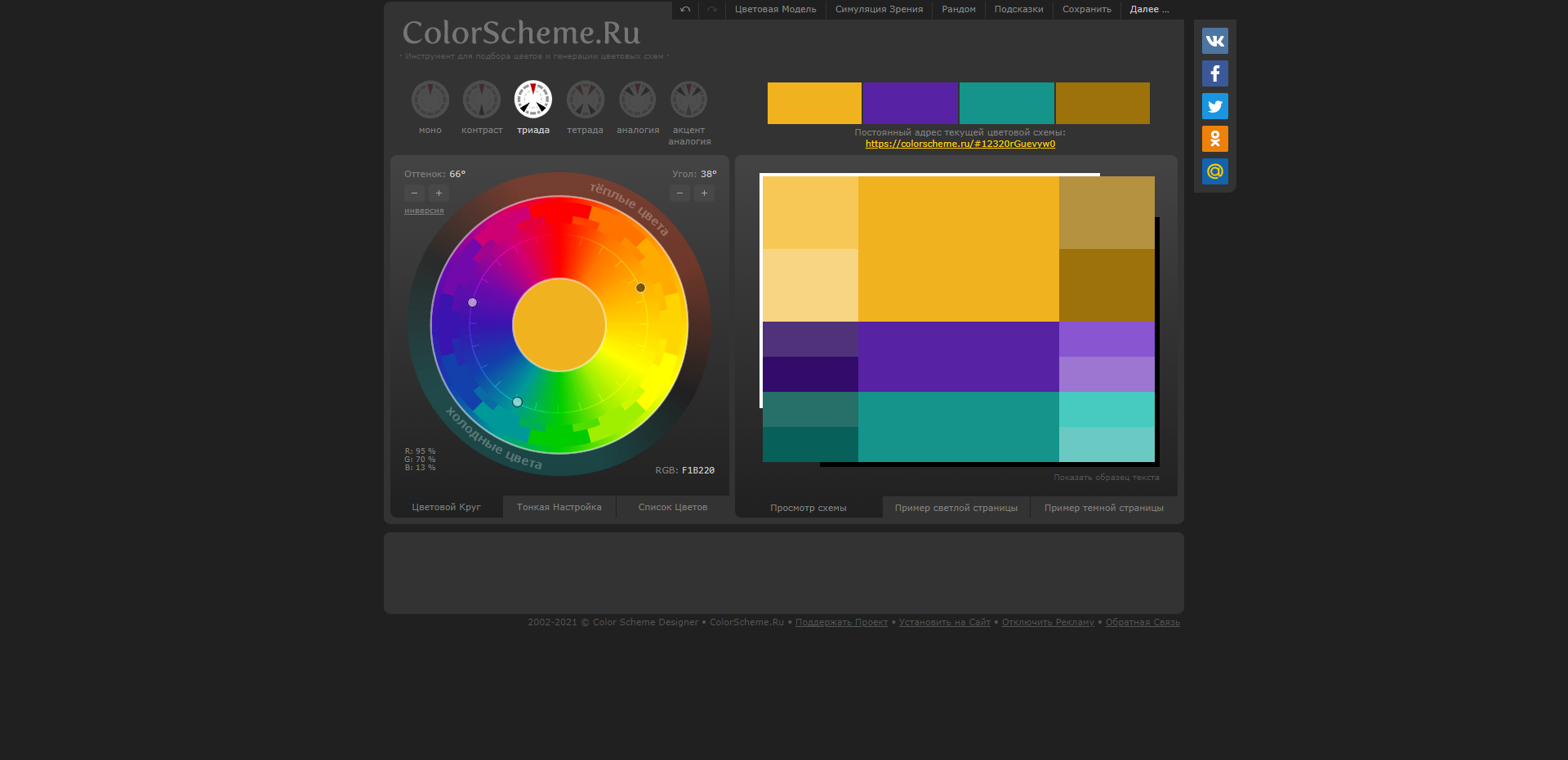The height and width of the screenshot is (760, 1568).
Task: Open the permanent colorscheme.ru scheme URL
Action: click(960, 144)
